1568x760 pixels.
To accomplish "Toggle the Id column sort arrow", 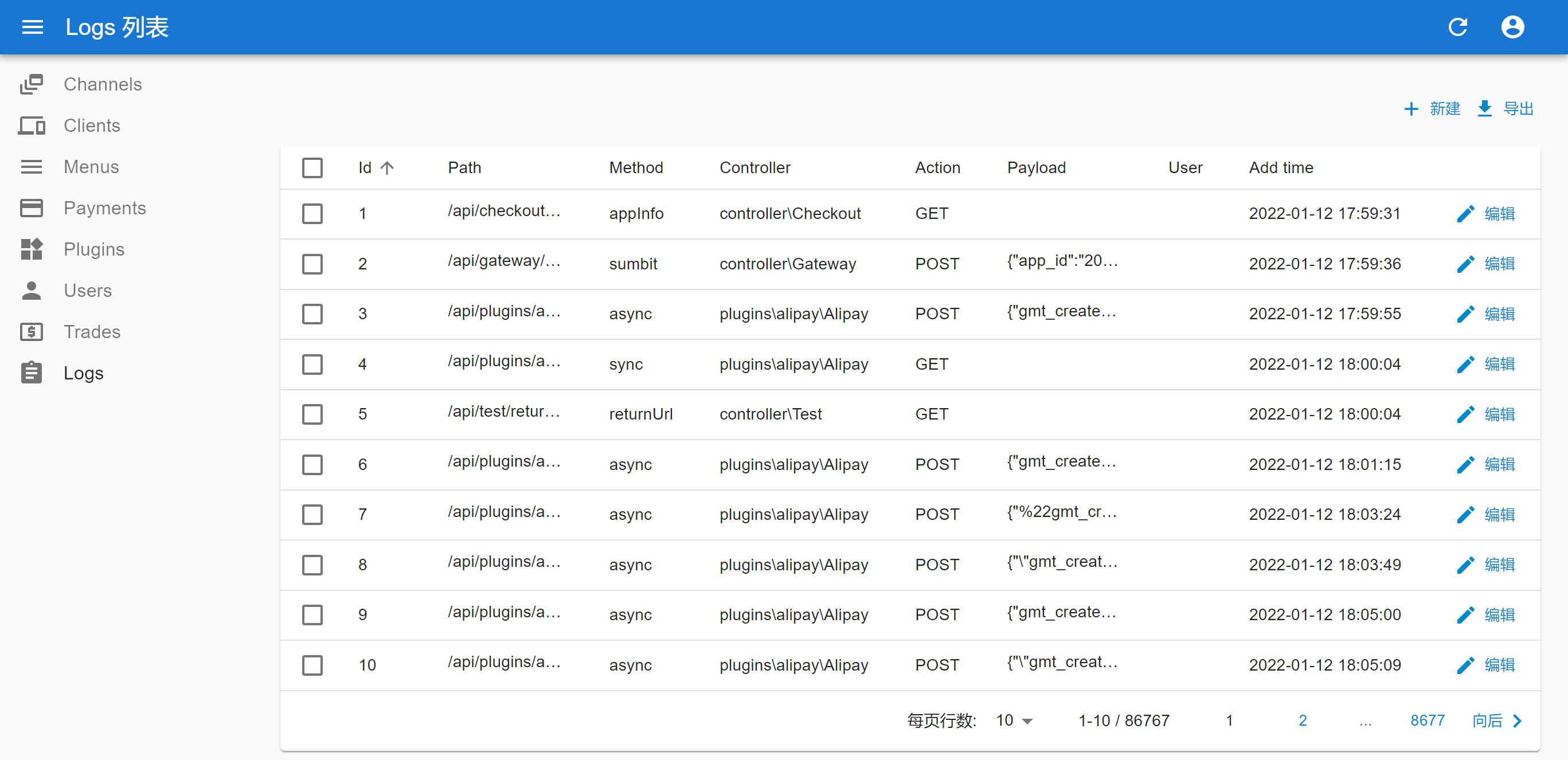I will (388, 167).
